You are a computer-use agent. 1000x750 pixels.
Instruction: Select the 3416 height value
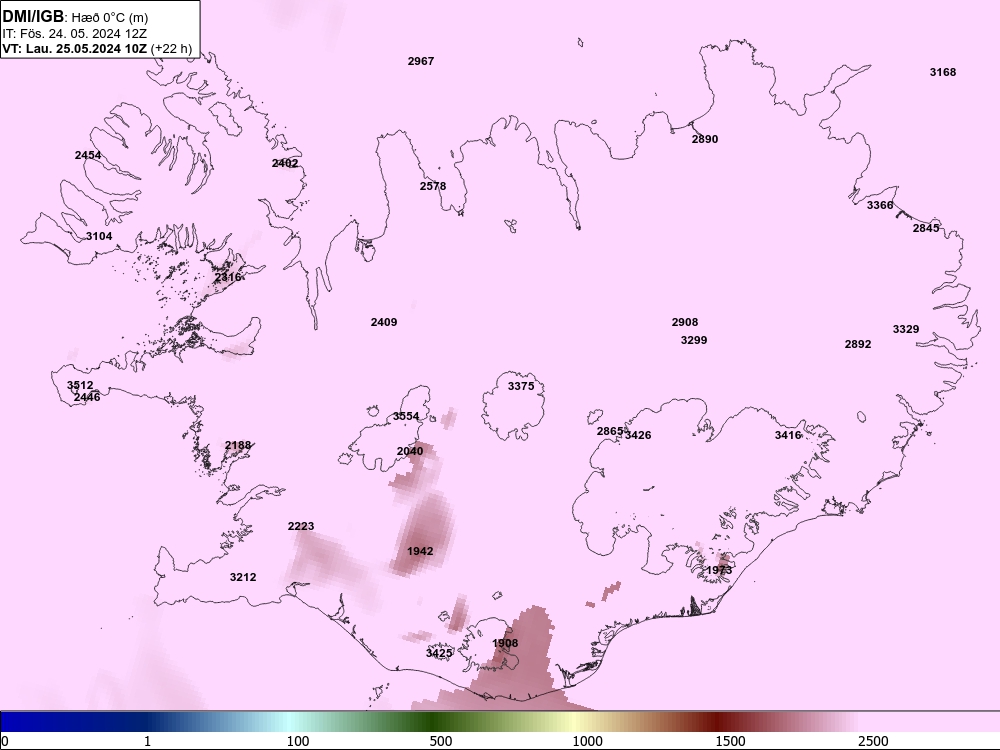(x=788, y=435)
